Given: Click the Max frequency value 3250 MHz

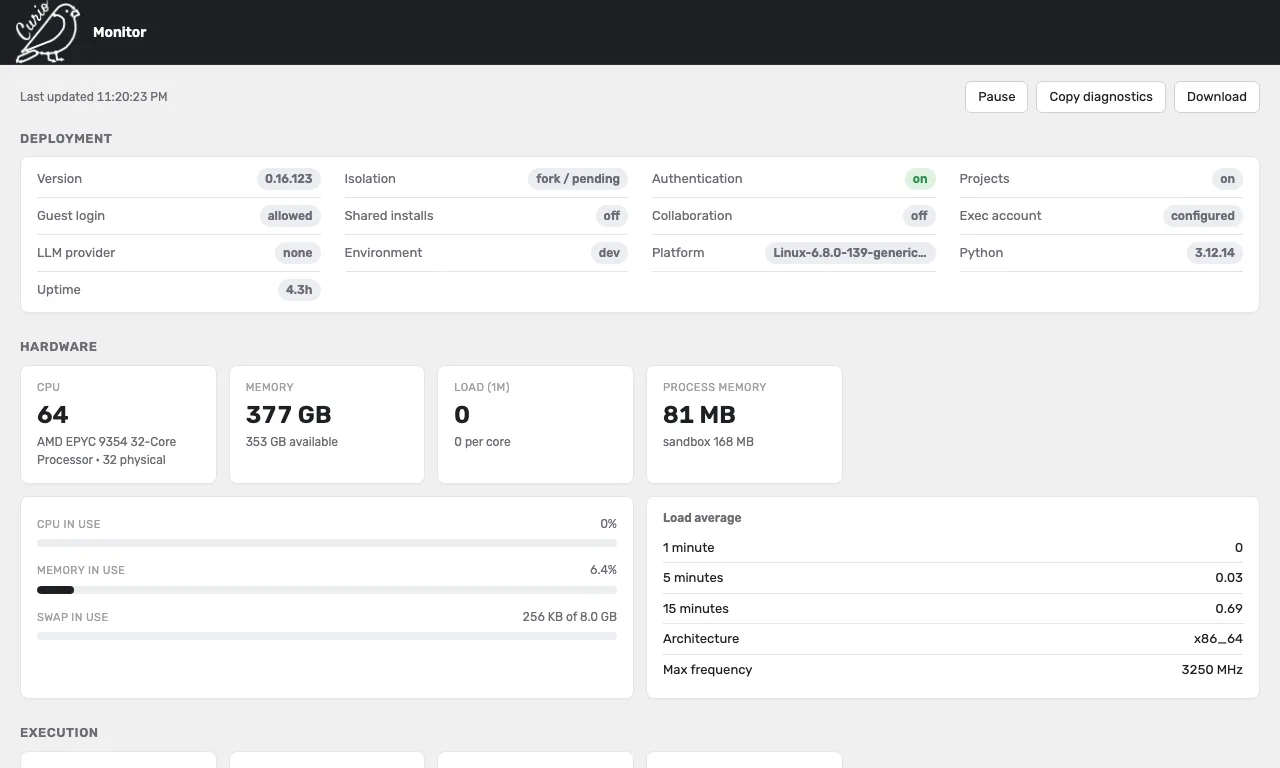Looking at the screenshot, I should click(x=1212, y=670).
